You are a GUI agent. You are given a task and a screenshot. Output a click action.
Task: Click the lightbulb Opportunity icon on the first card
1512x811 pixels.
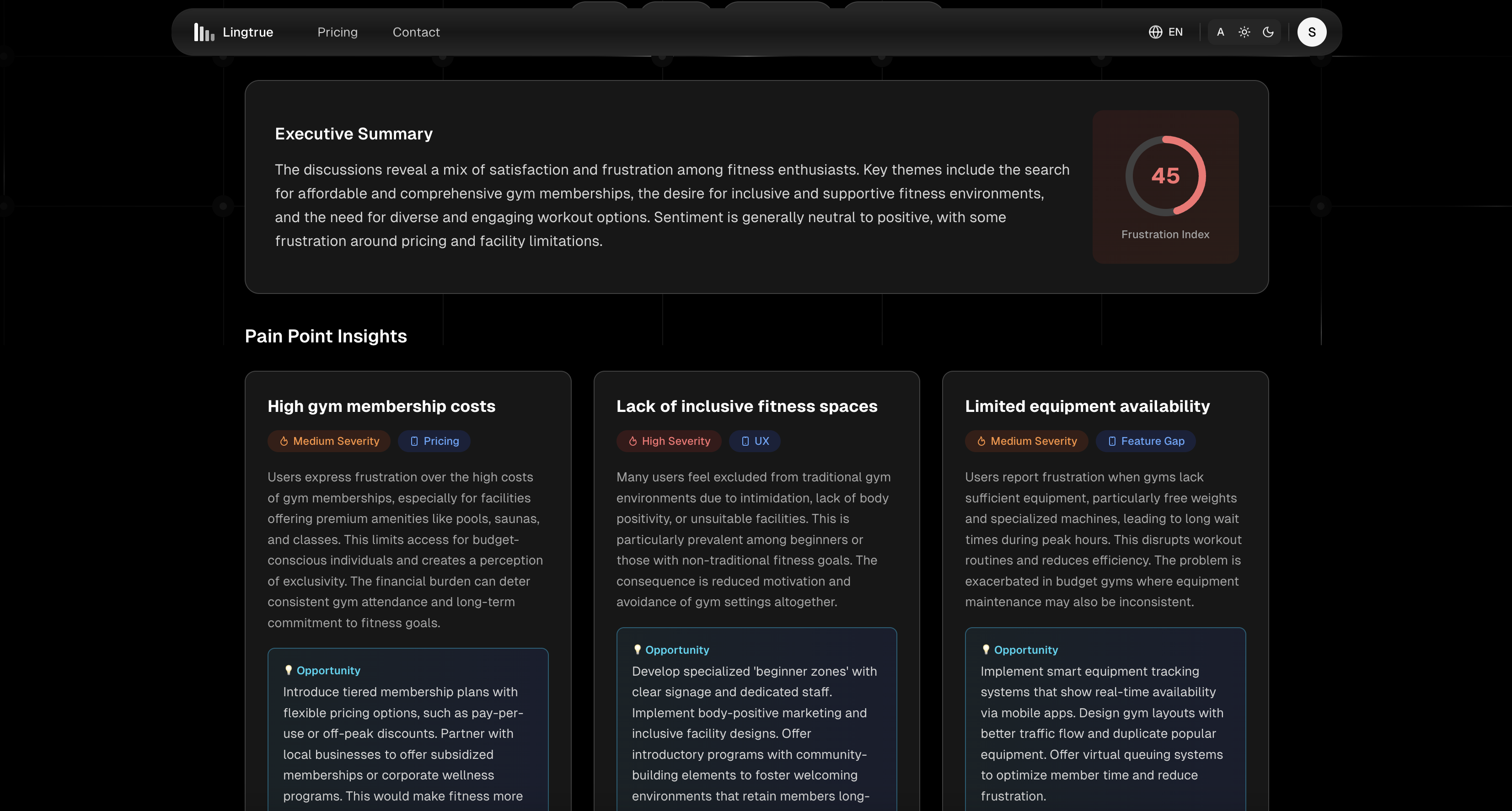click(x=288, y=670)
